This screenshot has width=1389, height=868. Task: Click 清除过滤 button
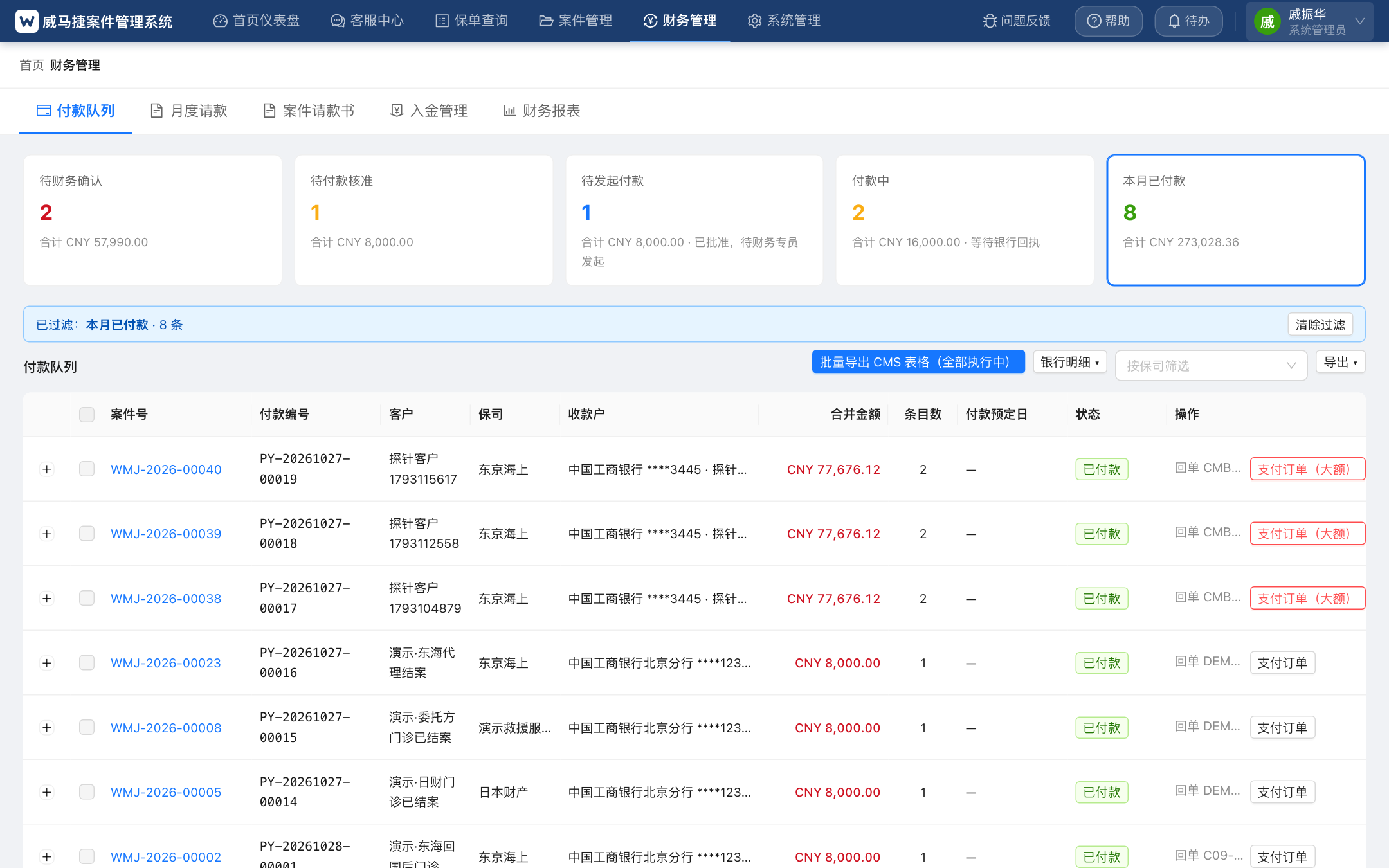[1320, 324]
